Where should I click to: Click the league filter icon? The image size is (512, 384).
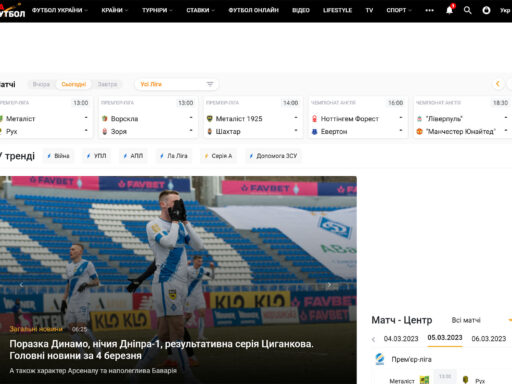pyautogui.click(x=210, y=84)
